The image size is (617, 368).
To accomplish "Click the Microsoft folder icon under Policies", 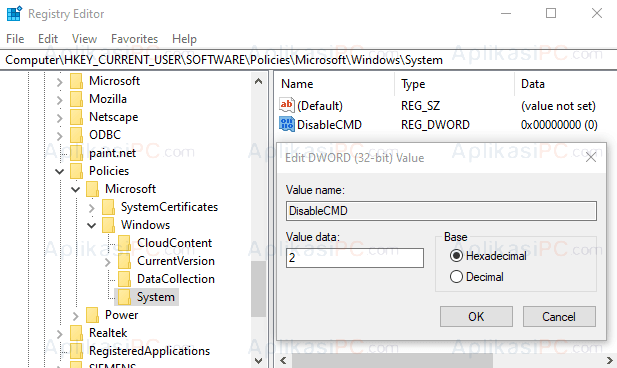I will [92, 189].
